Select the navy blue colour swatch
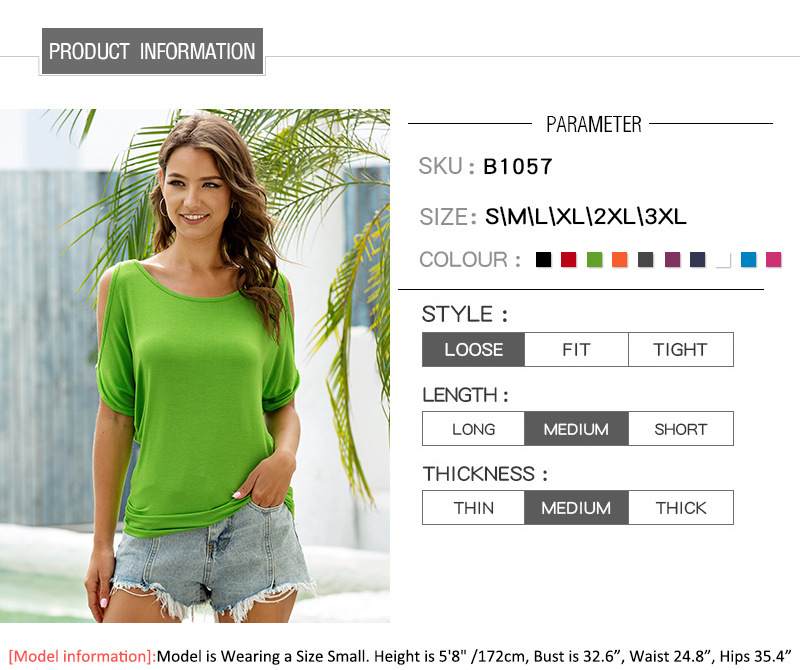 click(x=697, y=260)
